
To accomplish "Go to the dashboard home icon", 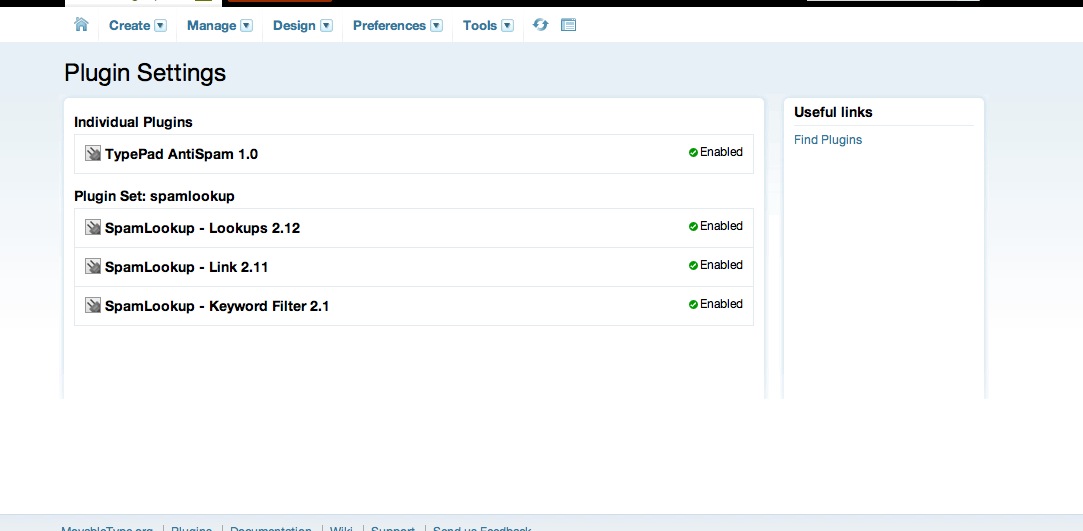I will coord(82,25).
